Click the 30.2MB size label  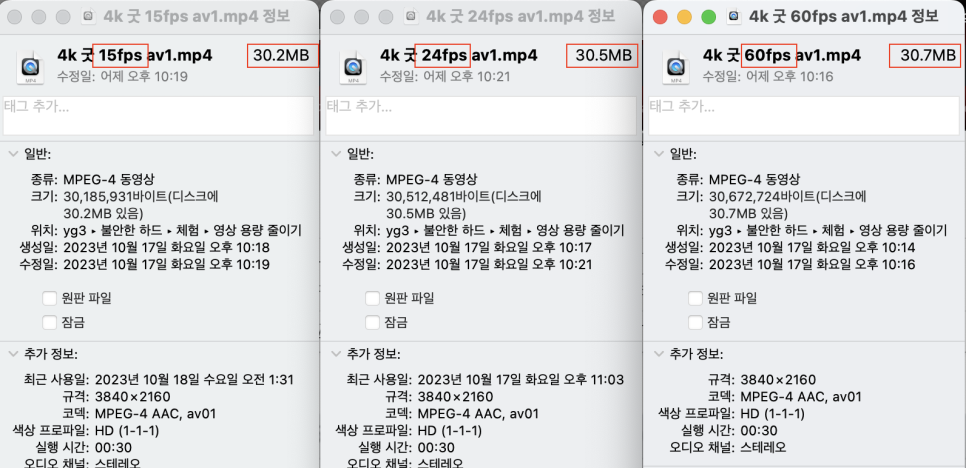(x=281, y=55)
